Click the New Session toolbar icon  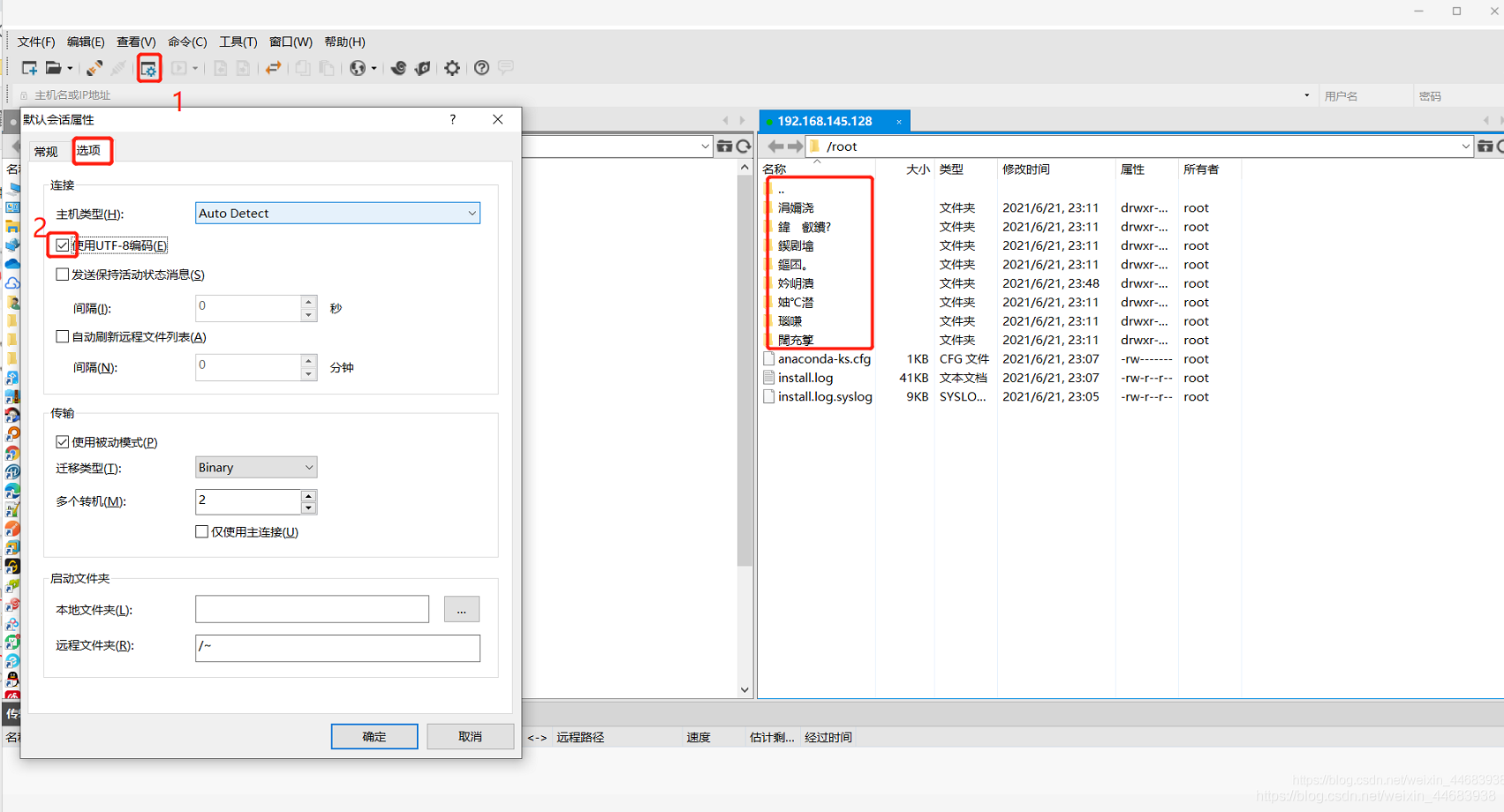(x=29, y=68)
